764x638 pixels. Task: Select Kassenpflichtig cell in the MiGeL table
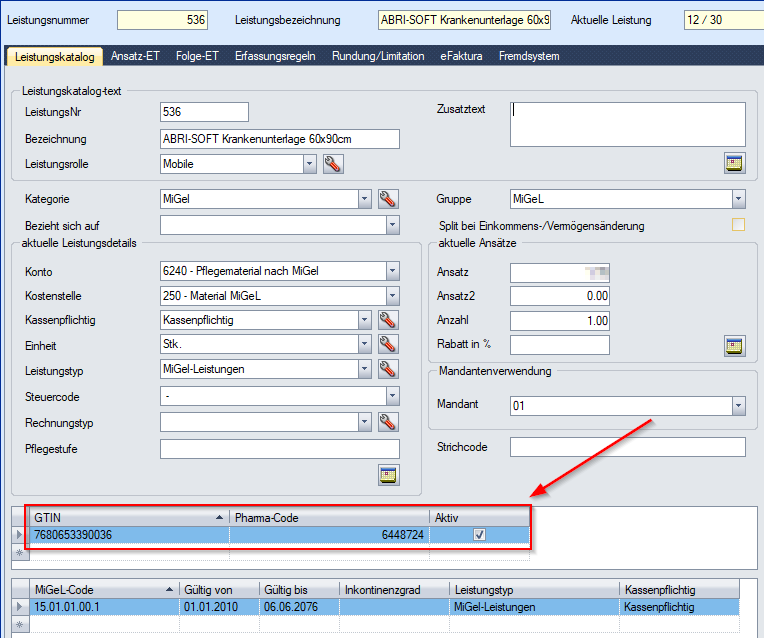[x=679, y=607]
